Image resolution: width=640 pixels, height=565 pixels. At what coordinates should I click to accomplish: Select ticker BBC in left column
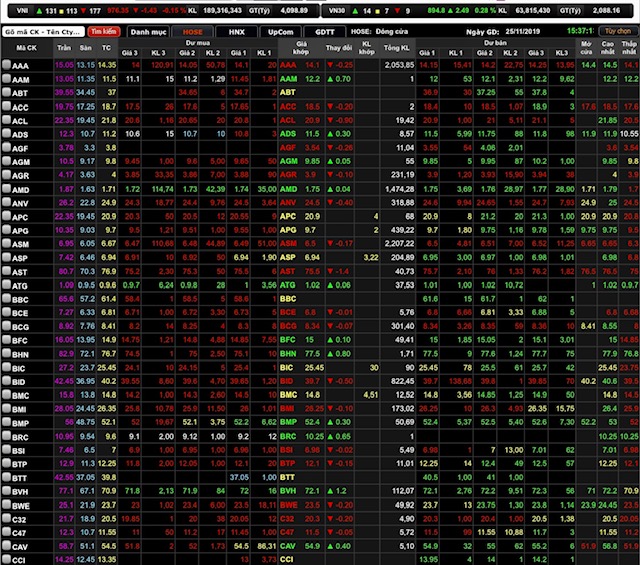(20, 300)
